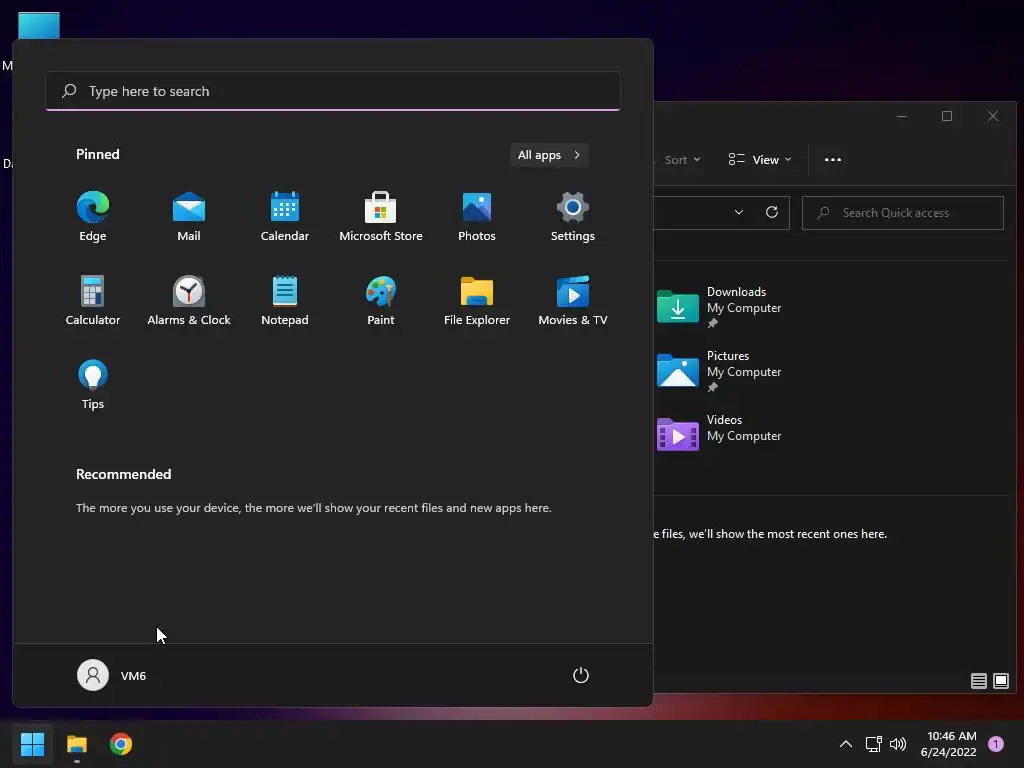1024x768 pixels.
Task: Switch File Explorer to details view
Action: [978, 681]
